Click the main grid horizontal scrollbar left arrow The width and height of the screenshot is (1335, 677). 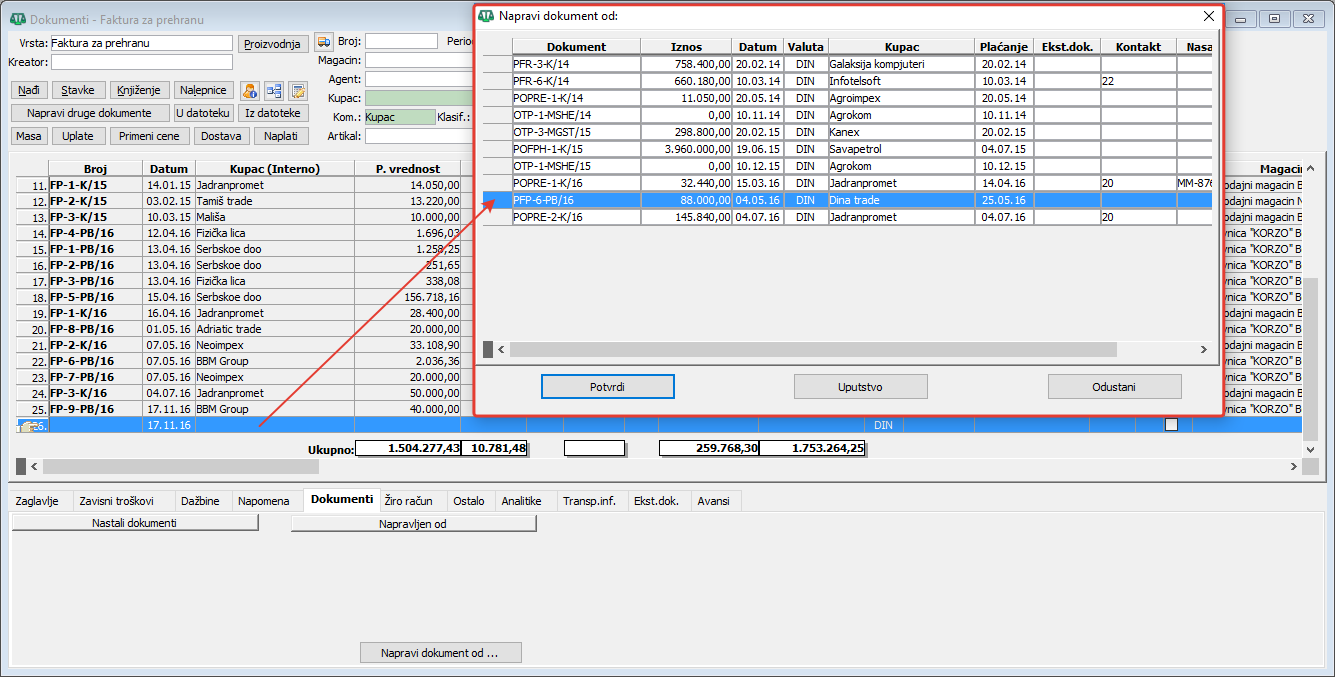tap(35, 467)
